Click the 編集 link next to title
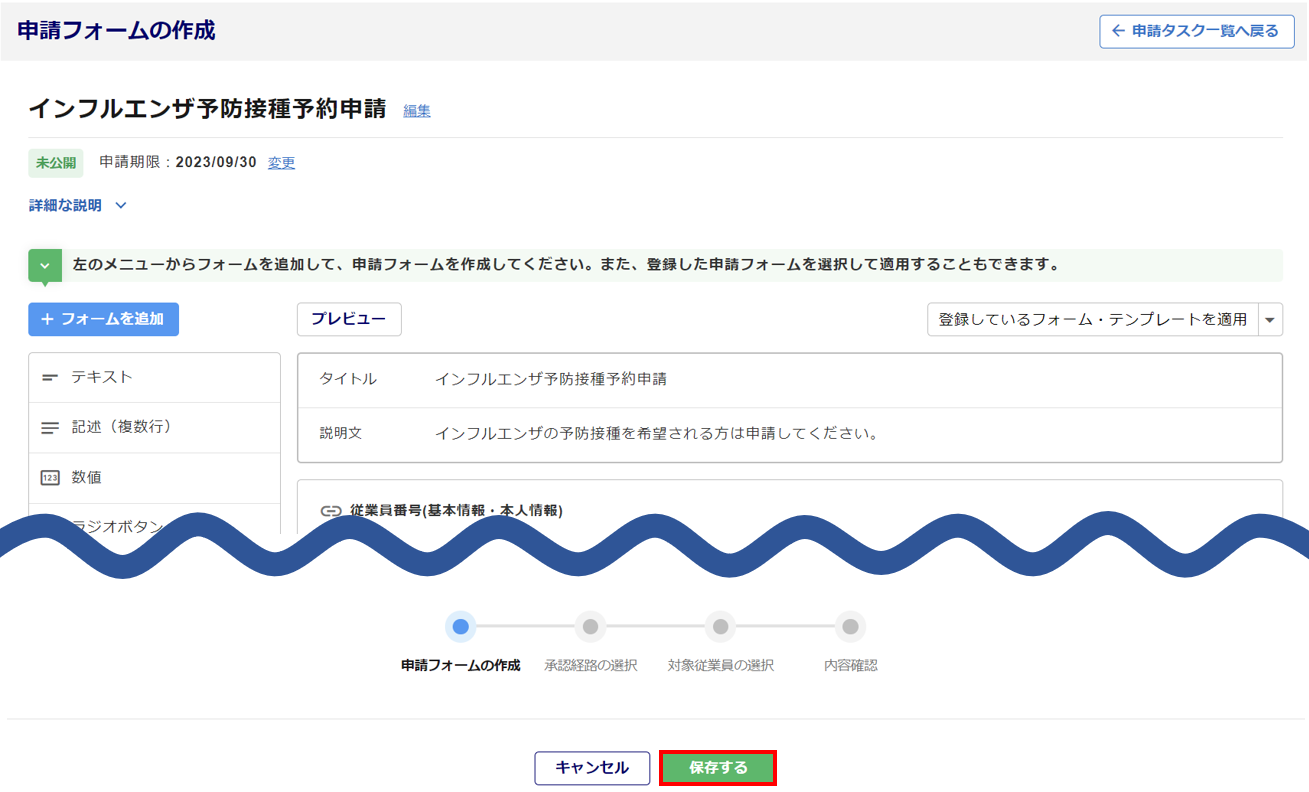Viewport: 1309px width, 792px height. 417,111
